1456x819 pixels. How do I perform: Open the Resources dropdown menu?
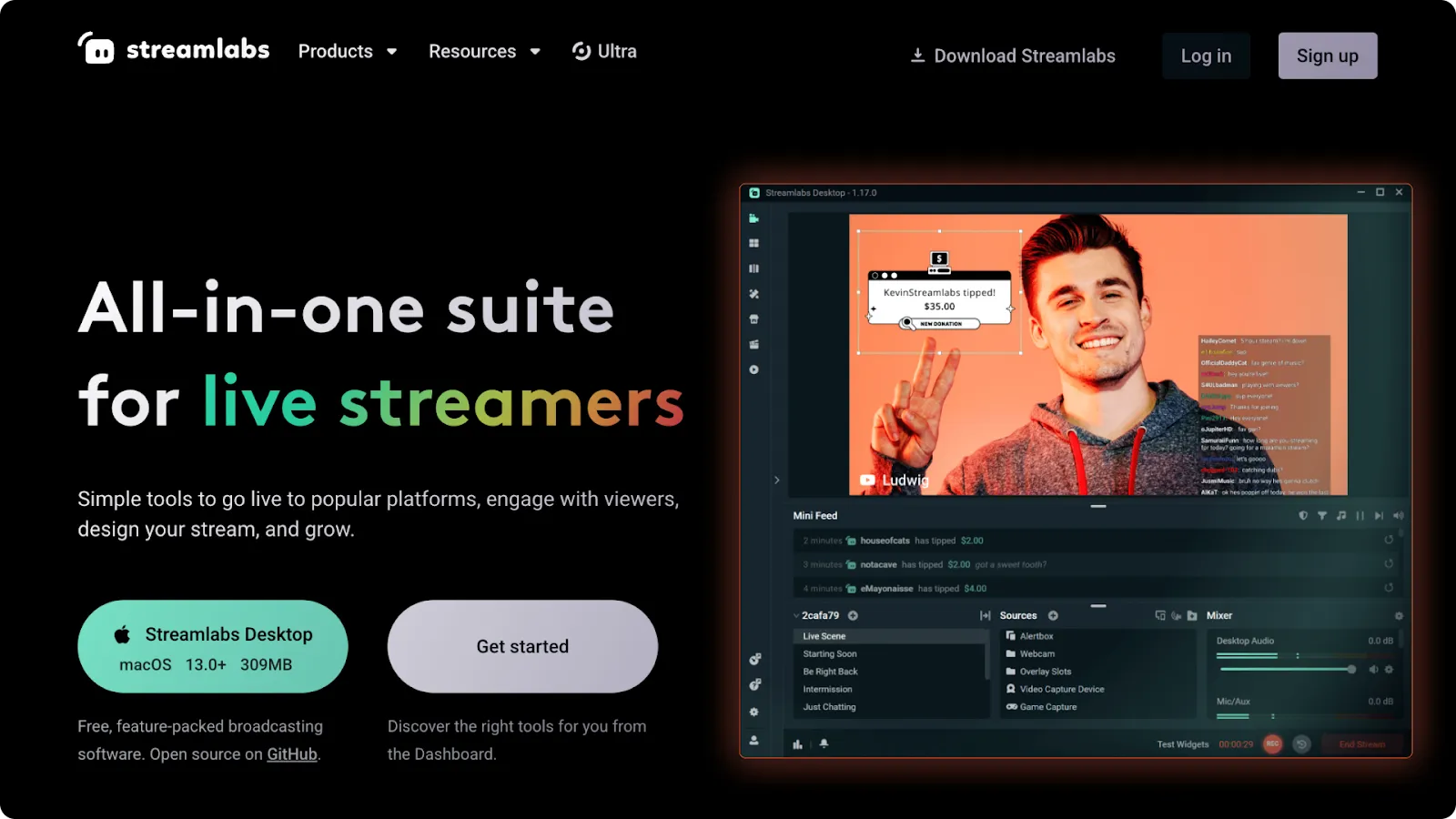(484, 52)
